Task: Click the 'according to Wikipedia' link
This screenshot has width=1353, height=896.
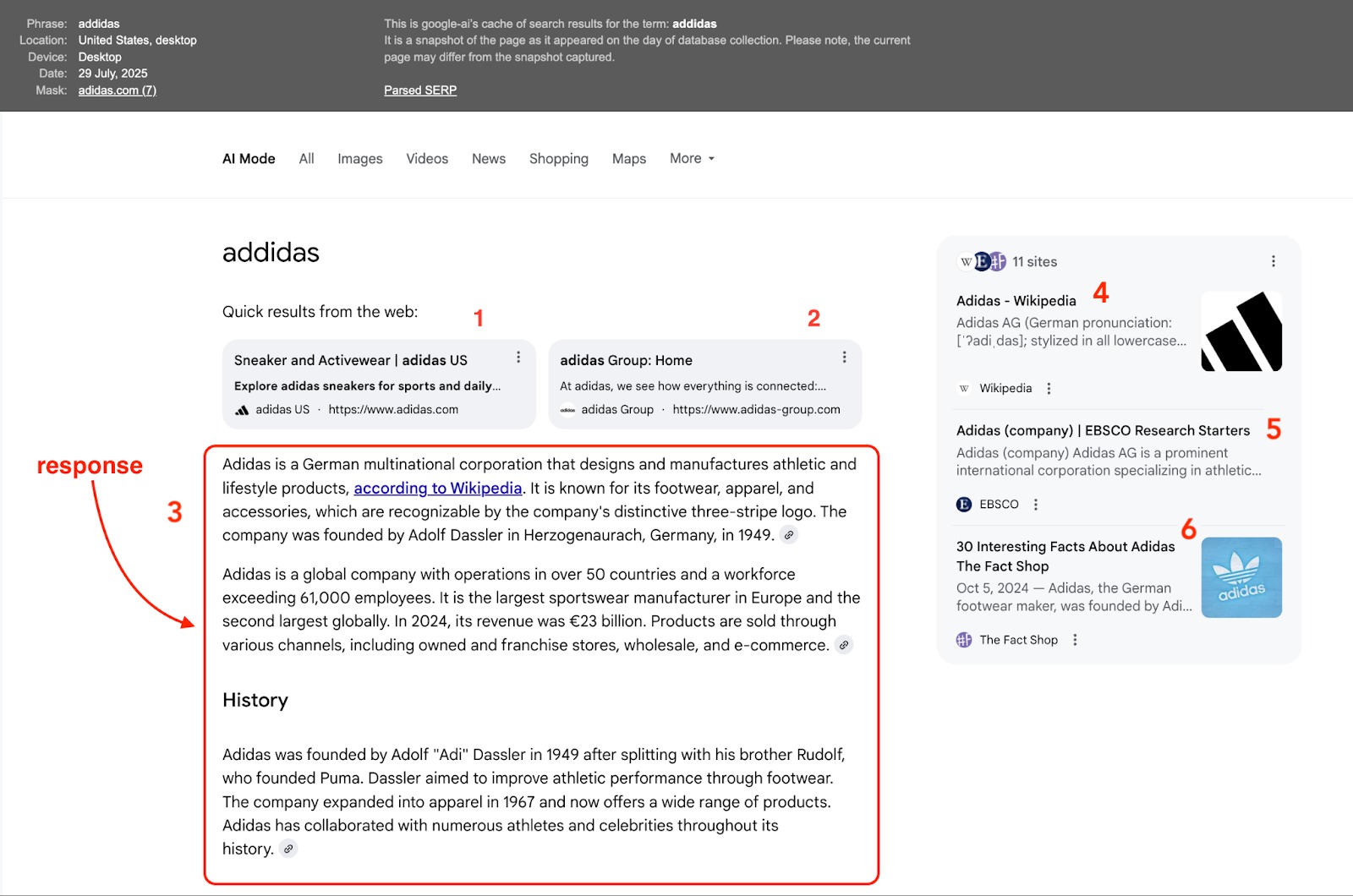Action: tap(437, 488)
